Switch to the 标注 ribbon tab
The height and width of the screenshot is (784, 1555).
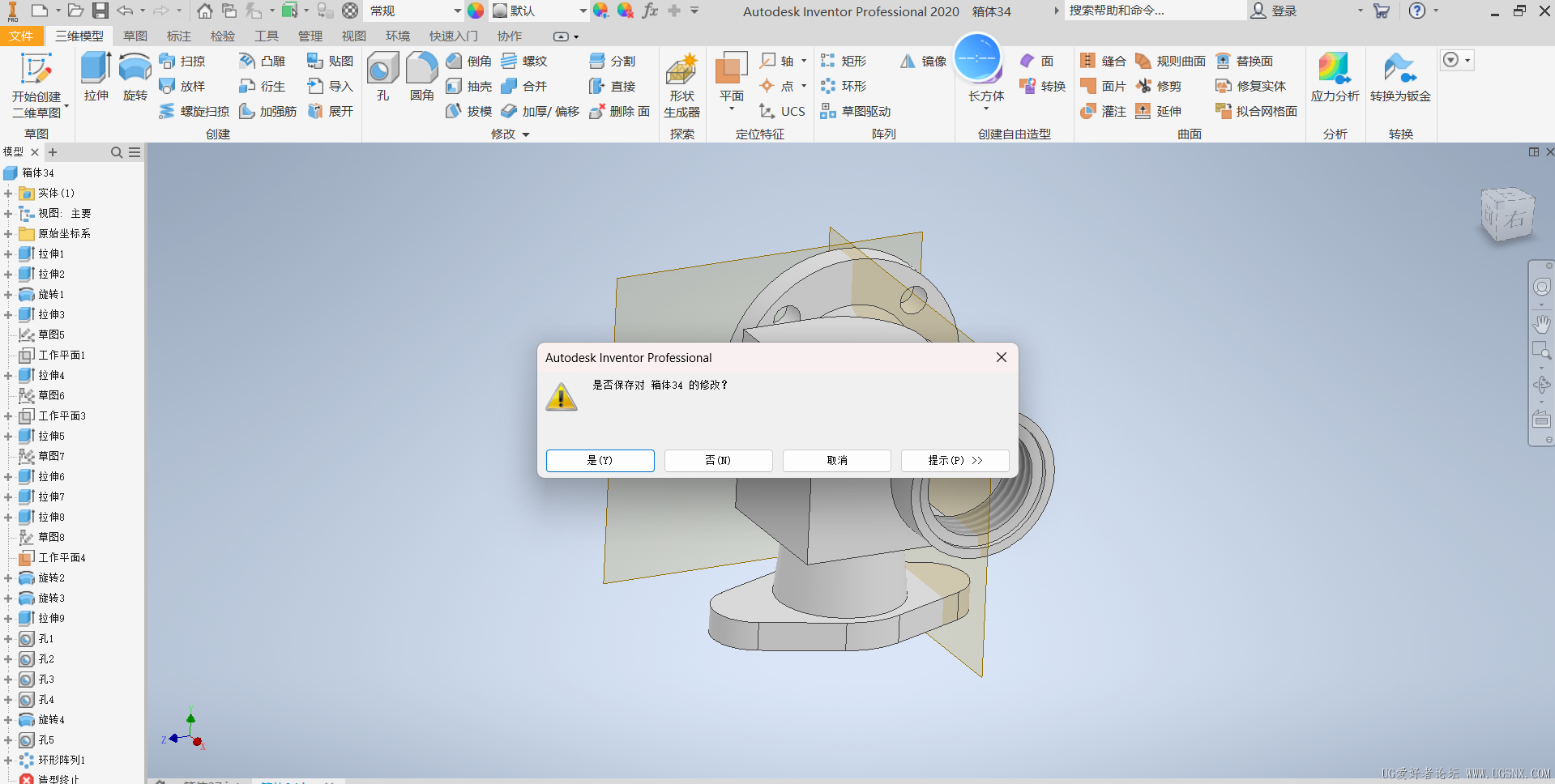click(178, 36)
